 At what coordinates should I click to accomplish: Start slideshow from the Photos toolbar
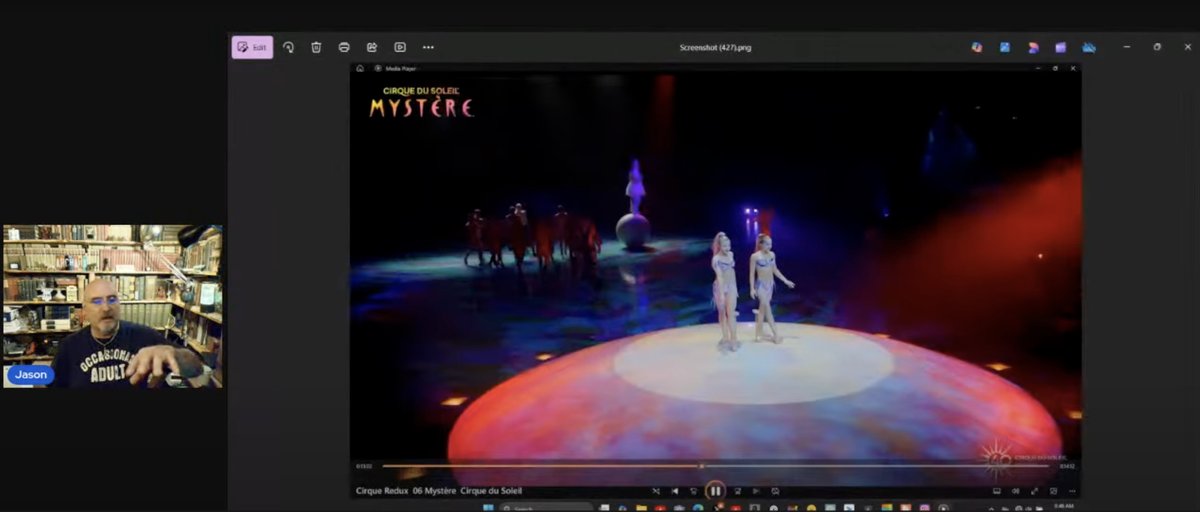[x=400, y=47]
